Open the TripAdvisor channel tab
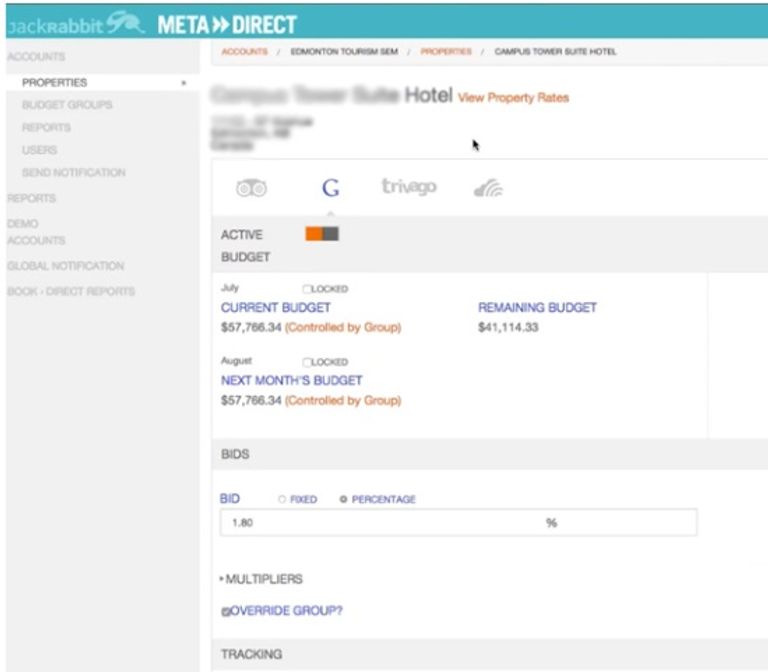The width and height of the screenshot is (768, 672). click(x=251, y=188)
